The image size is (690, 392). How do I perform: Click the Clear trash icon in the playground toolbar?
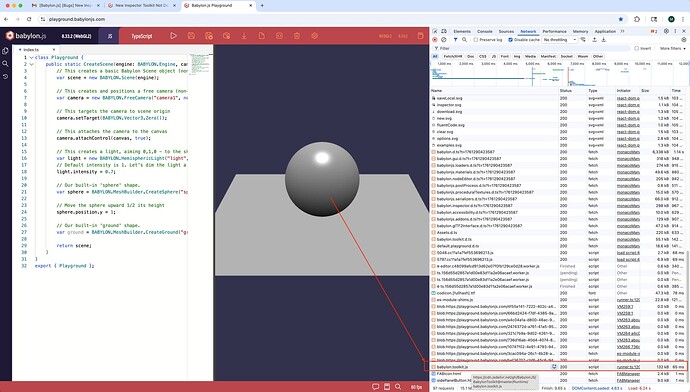(297, 36)
